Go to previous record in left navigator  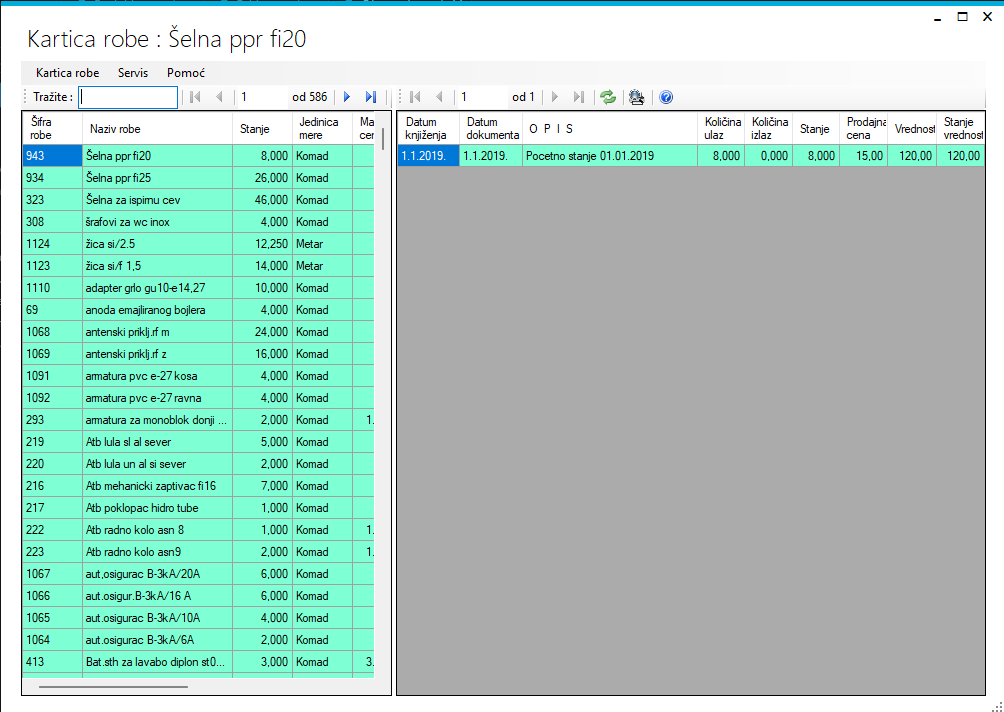click(219, 97)
